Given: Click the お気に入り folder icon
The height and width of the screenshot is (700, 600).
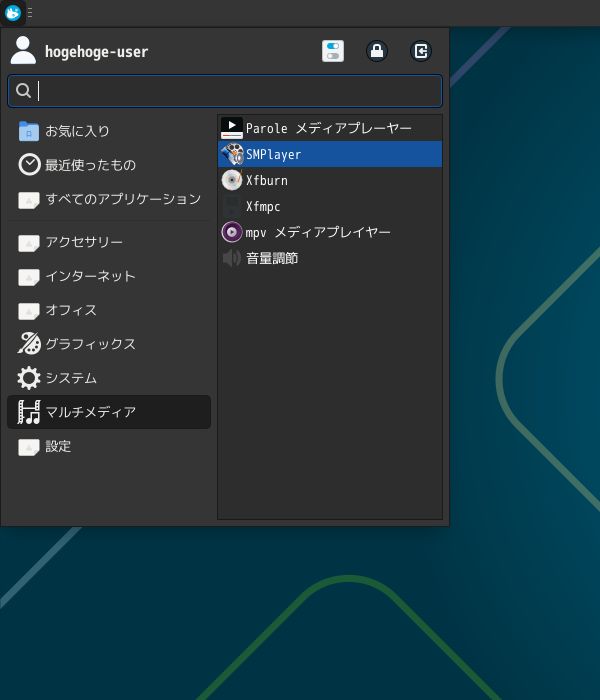Looking at the screenshot, I should (29, 131).
